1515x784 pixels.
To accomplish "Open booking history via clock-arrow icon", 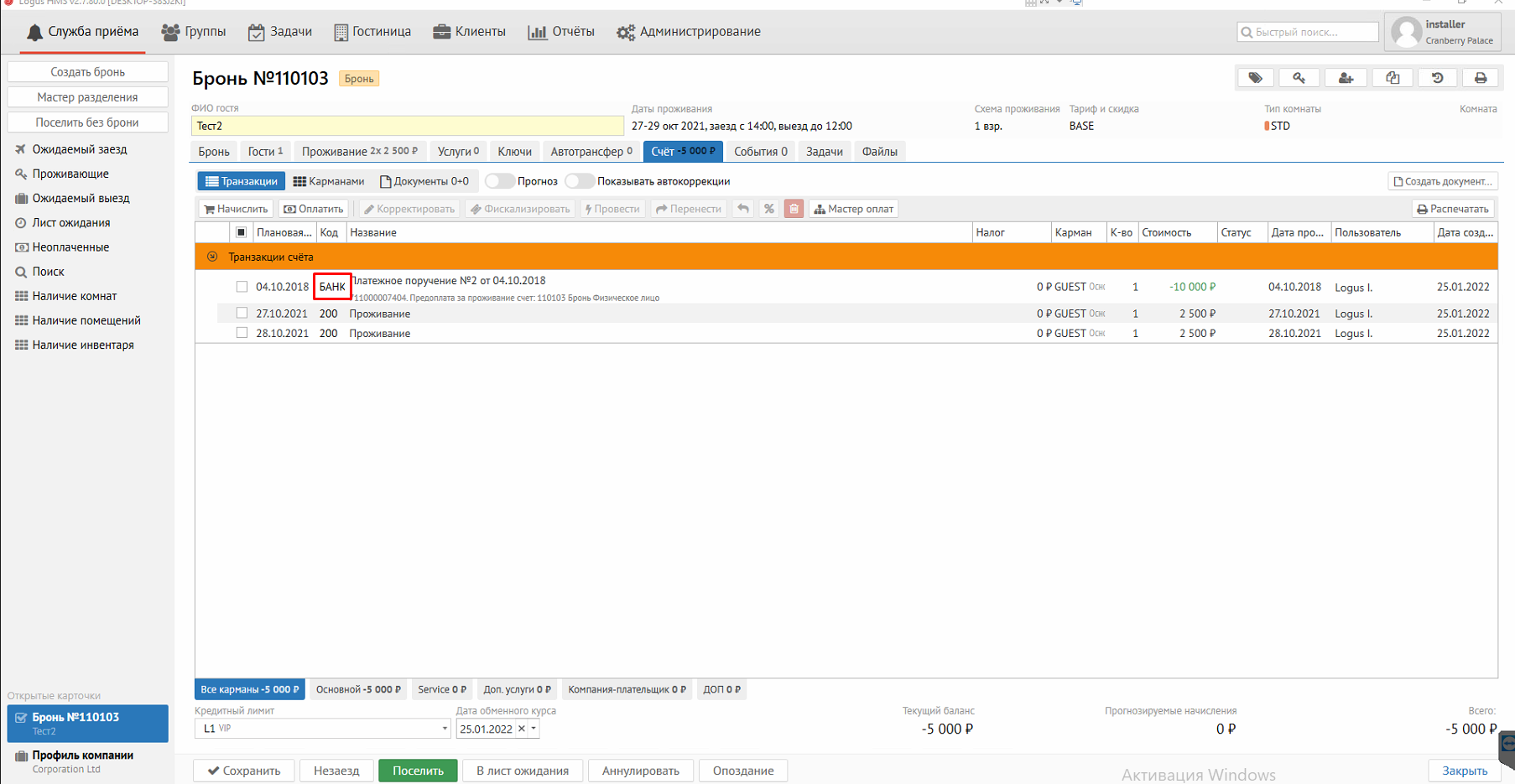I will pos(1437,78).
